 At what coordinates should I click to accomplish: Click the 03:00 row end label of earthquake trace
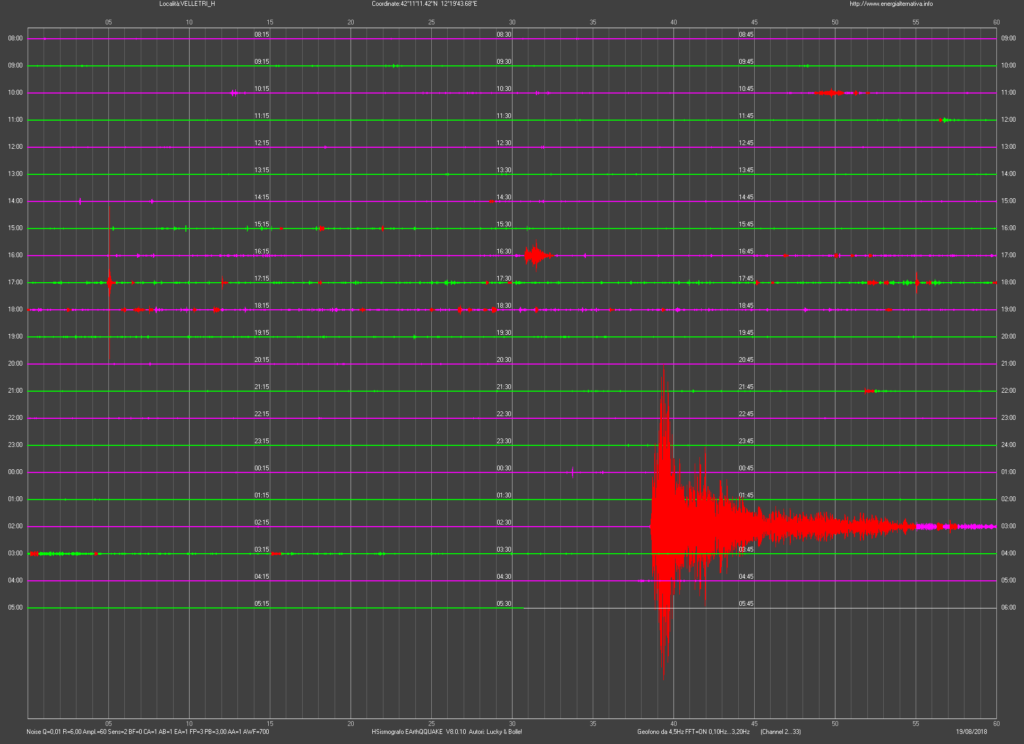tap(1008, 526)
